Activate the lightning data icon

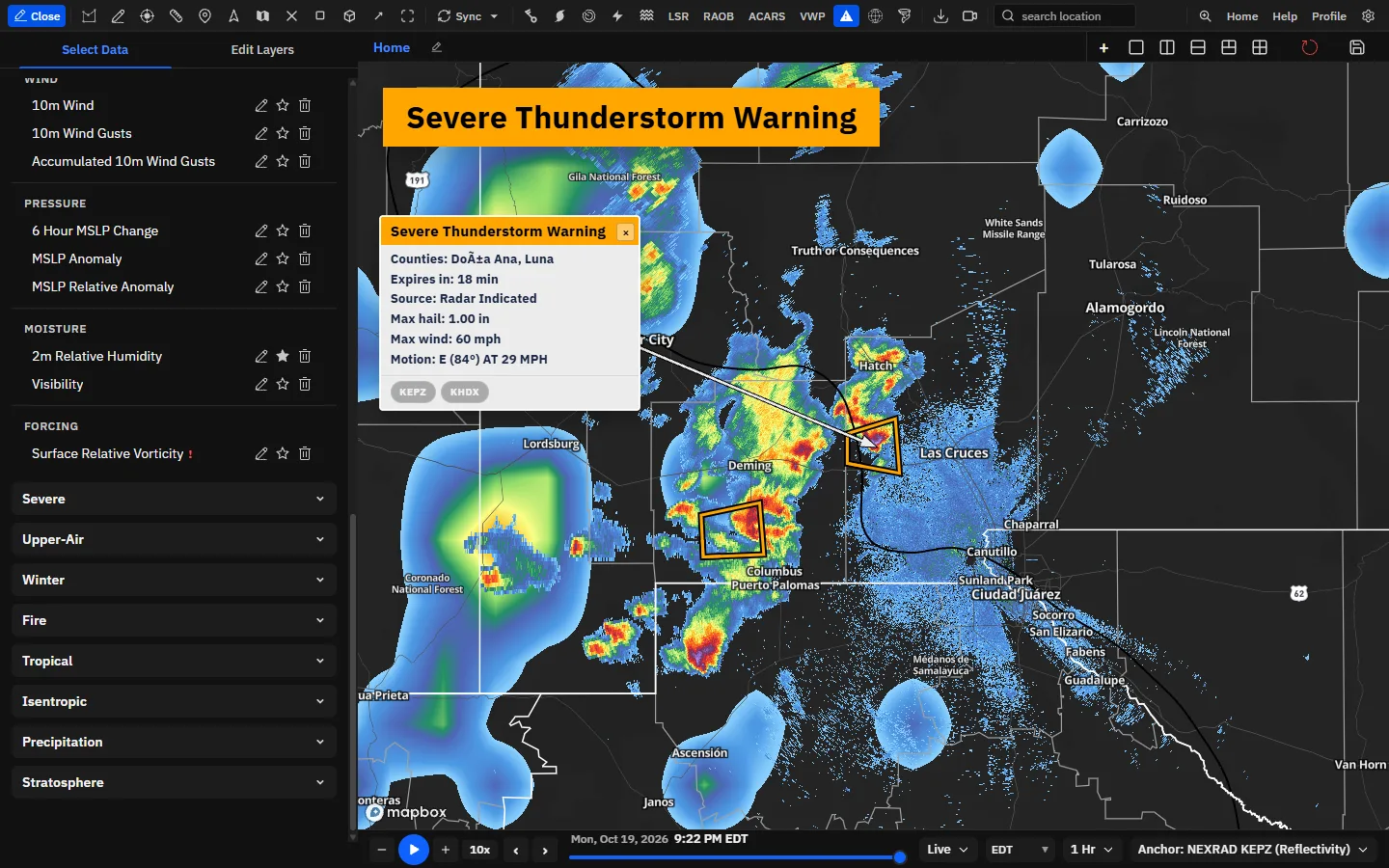(617, 16)
